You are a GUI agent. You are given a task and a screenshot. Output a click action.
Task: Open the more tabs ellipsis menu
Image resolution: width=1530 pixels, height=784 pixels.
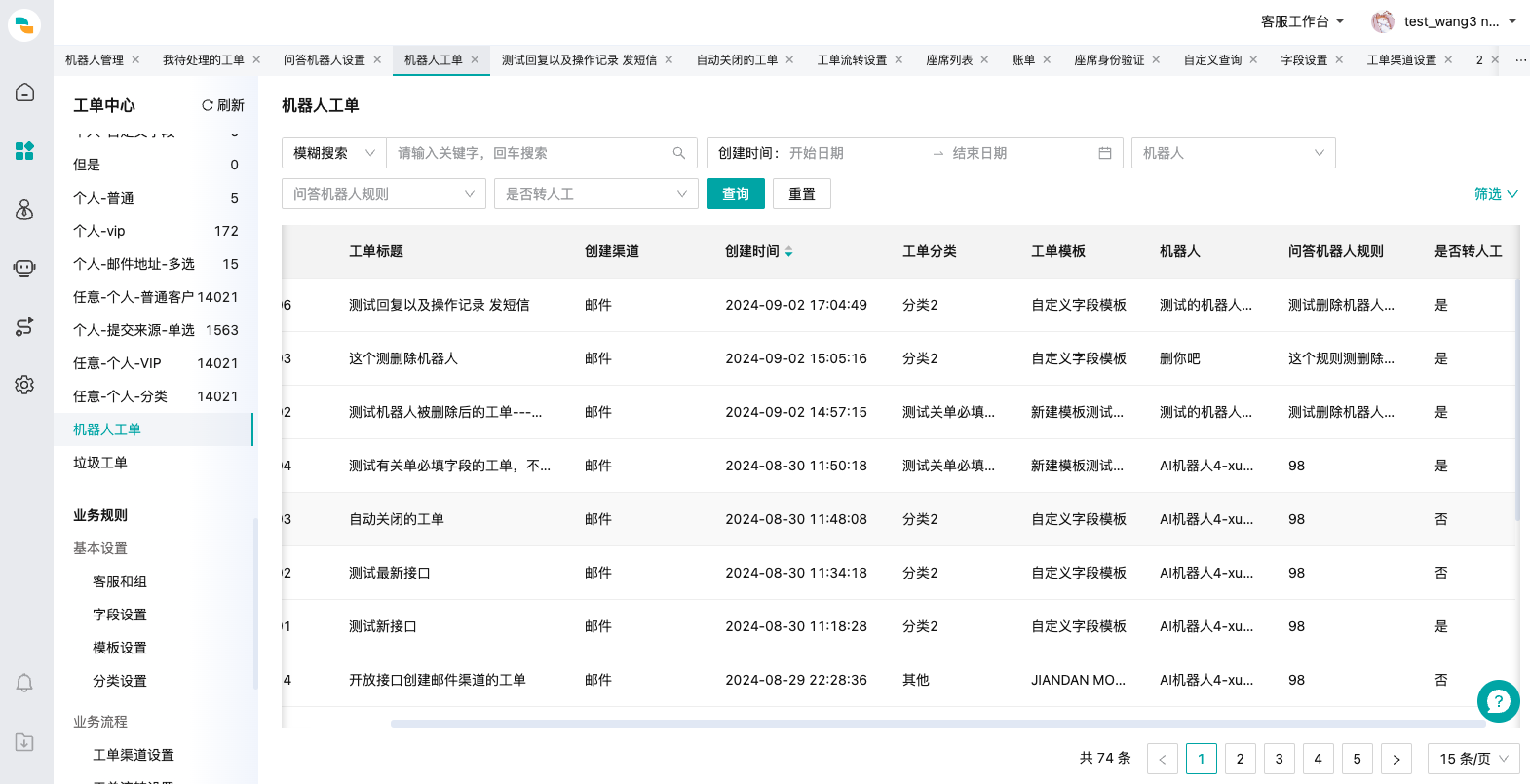pyautogui.click(x=1520, y=60)
